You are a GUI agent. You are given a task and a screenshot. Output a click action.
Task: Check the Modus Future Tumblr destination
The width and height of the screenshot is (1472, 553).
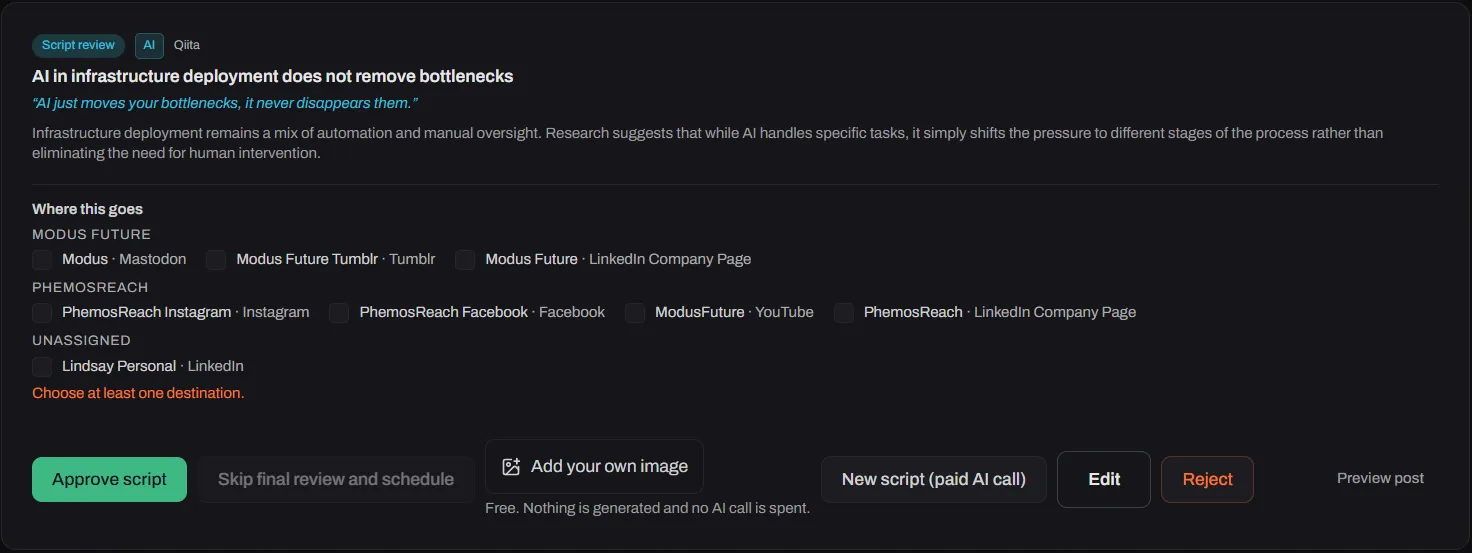[216, 260]
